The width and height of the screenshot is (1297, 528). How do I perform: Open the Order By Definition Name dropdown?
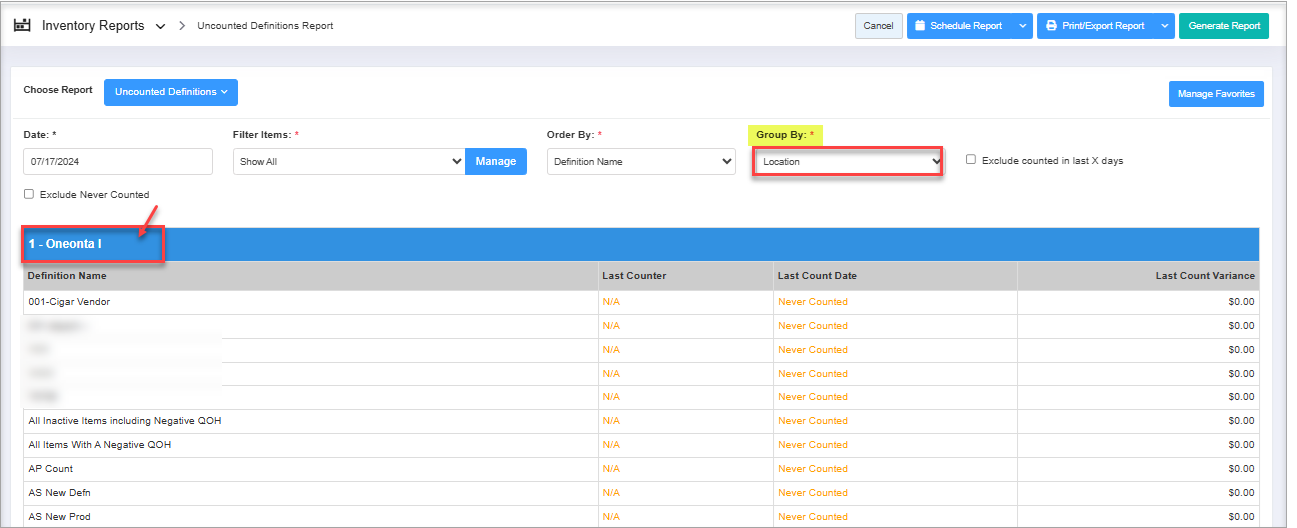(641, 162)
